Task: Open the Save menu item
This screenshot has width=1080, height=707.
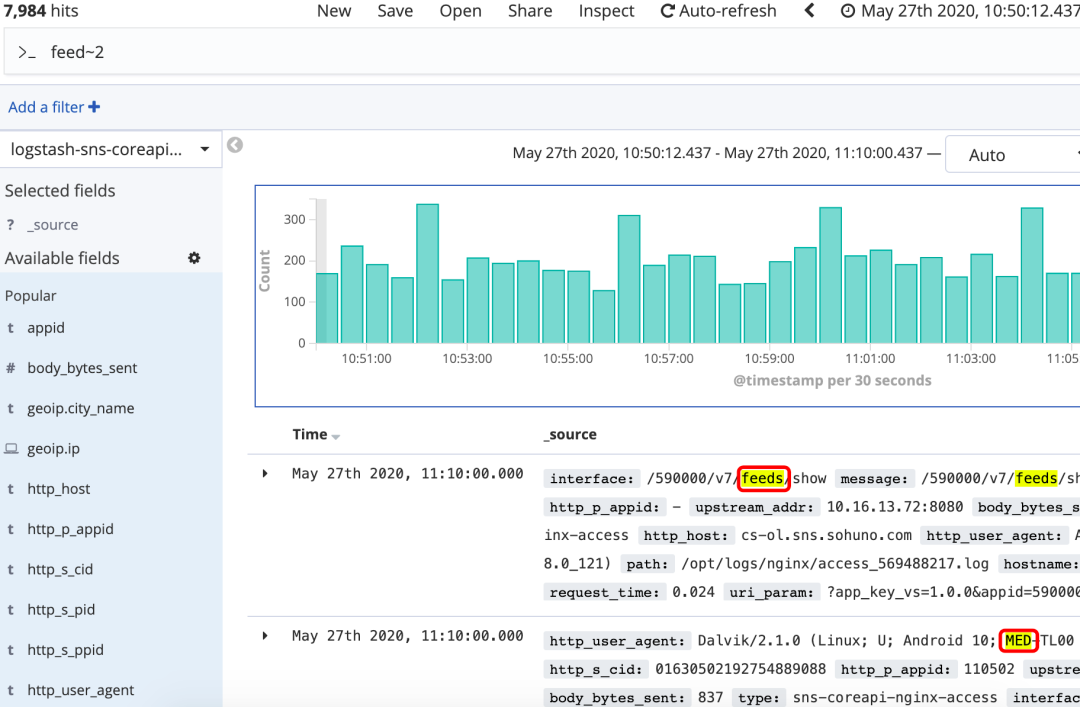Action: click(x=395, y=11)
